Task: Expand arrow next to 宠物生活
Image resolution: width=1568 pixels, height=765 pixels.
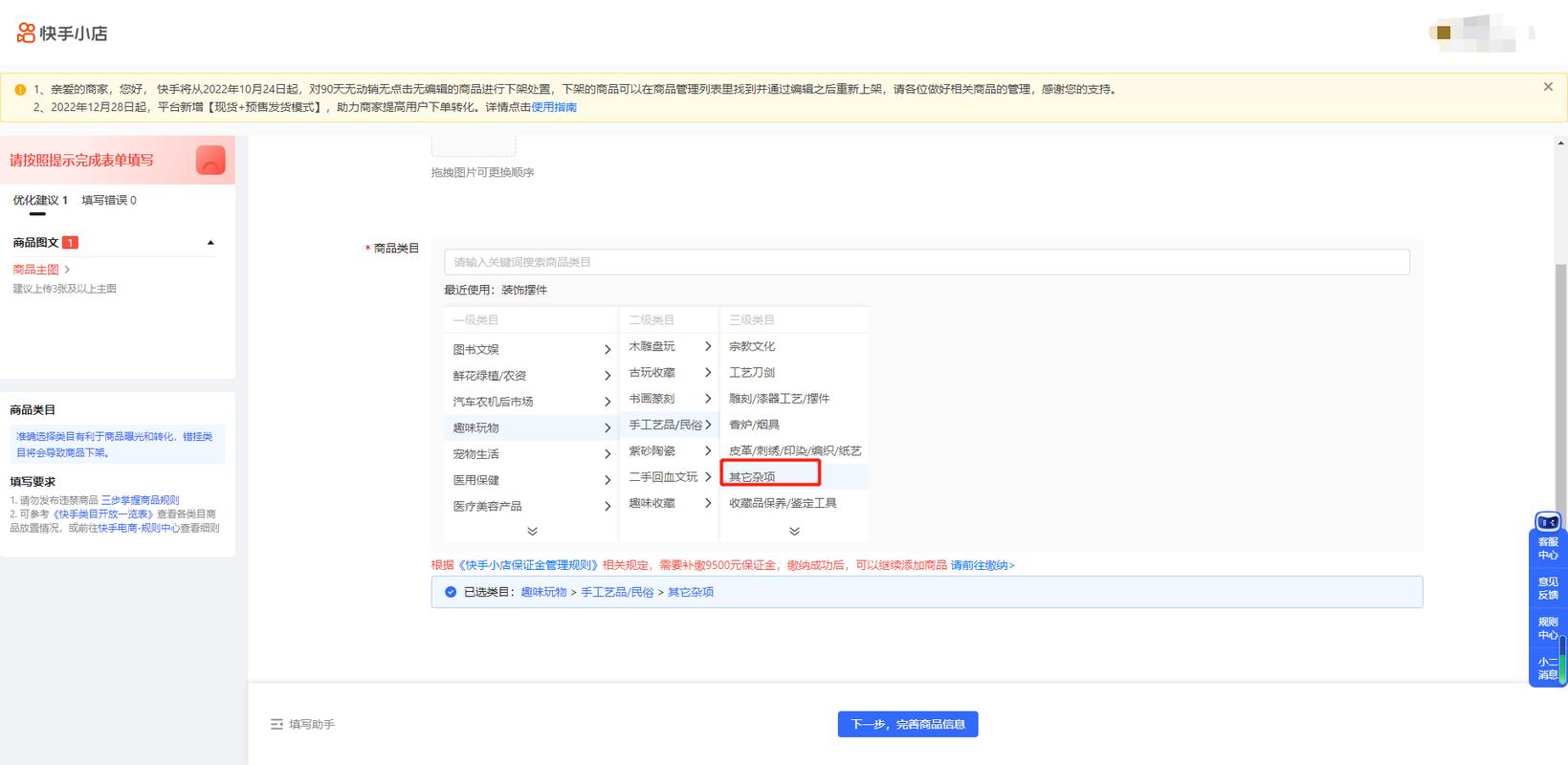Action: pyautogui.click(x=607, y=454)
